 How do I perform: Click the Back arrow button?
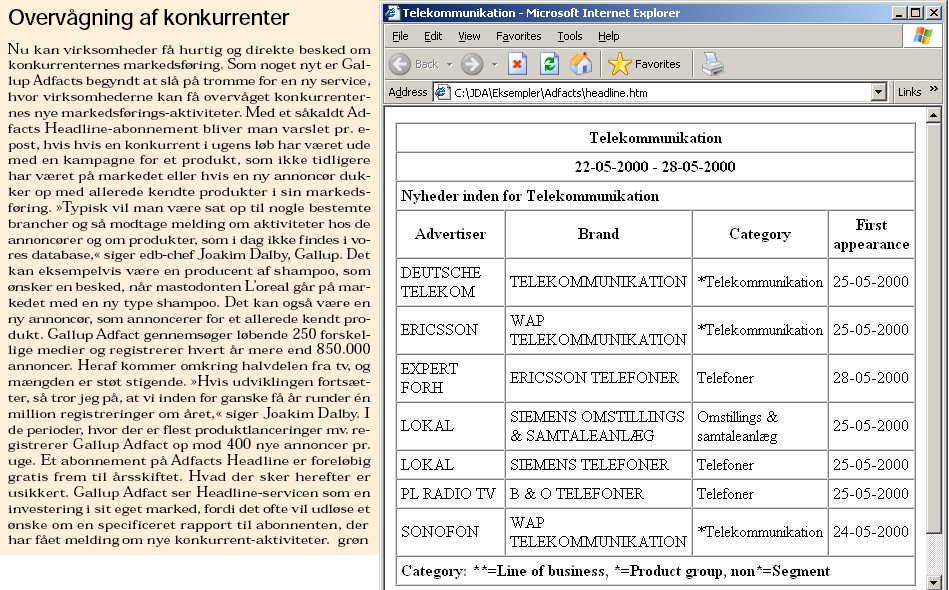pyautogui.click(x=400, y=64)
